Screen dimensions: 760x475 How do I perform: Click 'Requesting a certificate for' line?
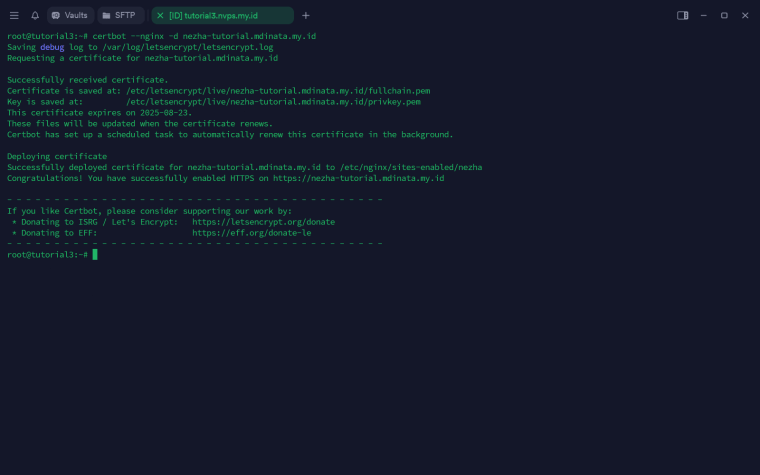click(x=142, y=58)
